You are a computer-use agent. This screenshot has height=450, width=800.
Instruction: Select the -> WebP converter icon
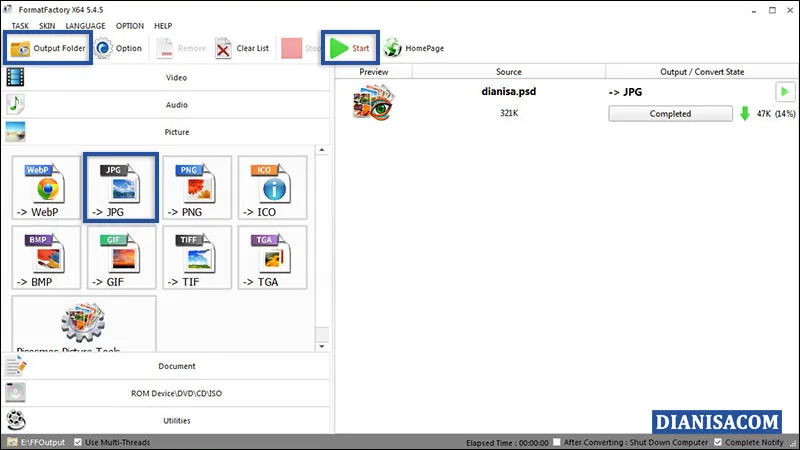pyautogui.click(x=46, y=188)
